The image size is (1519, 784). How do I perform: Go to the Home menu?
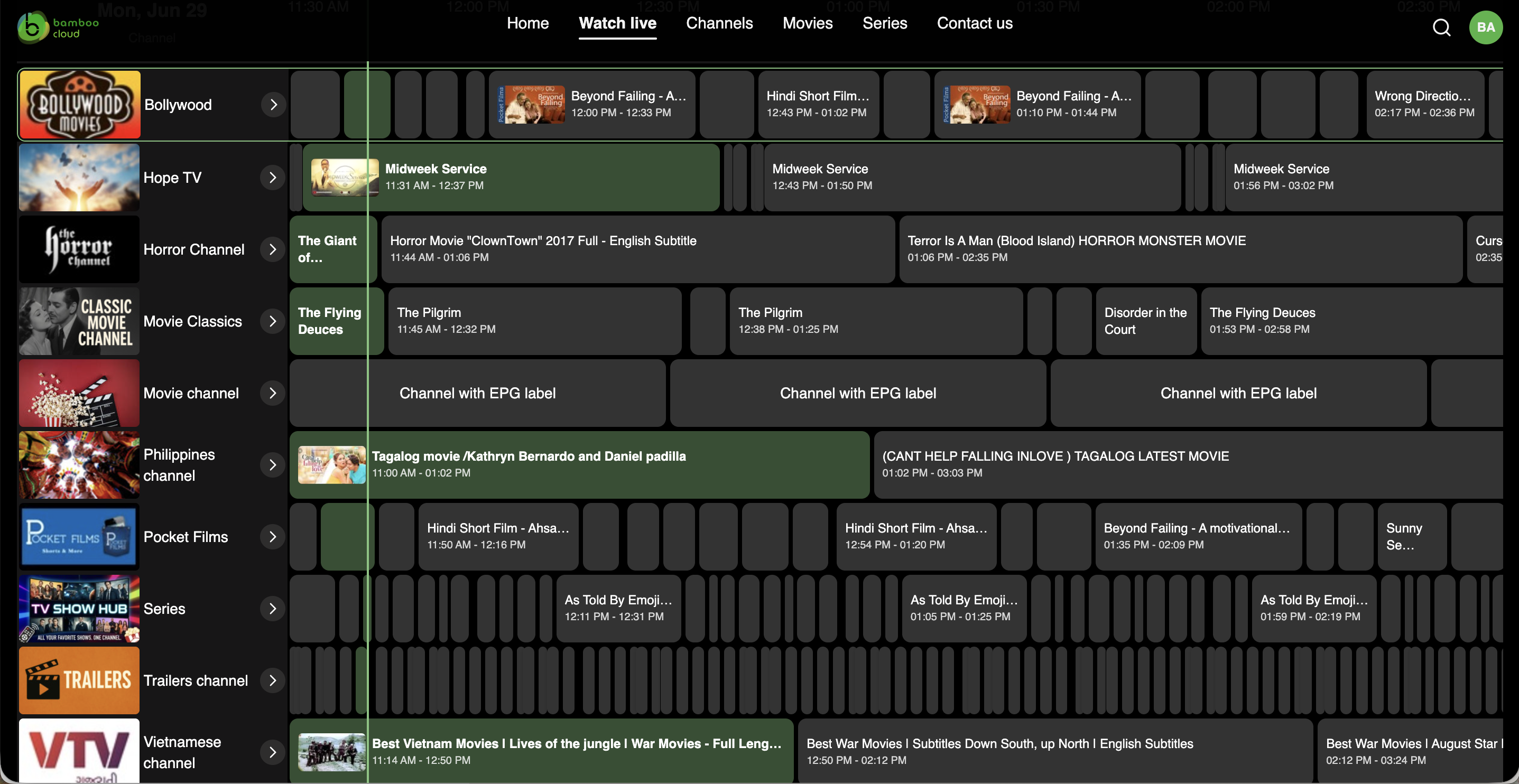pyautogui.click(x=528, y=24)
